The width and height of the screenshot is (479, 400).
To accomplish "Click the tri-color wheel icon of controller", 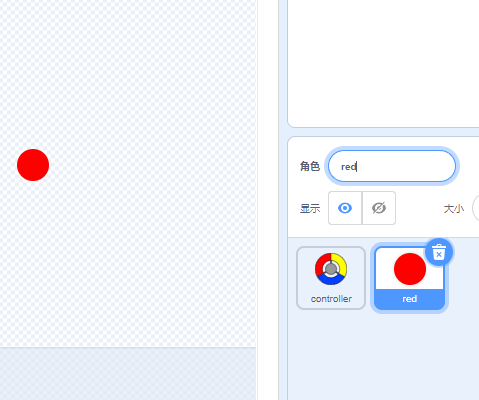I will [331, 269].
